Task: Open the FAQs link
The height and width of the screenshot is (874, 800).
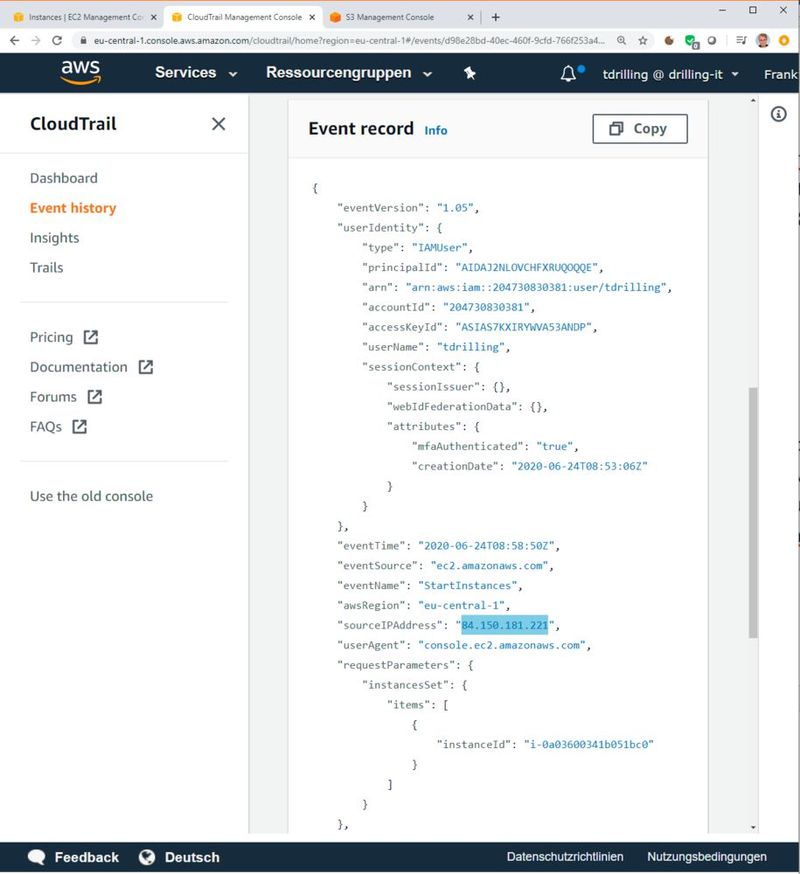Action: [46, 427]
